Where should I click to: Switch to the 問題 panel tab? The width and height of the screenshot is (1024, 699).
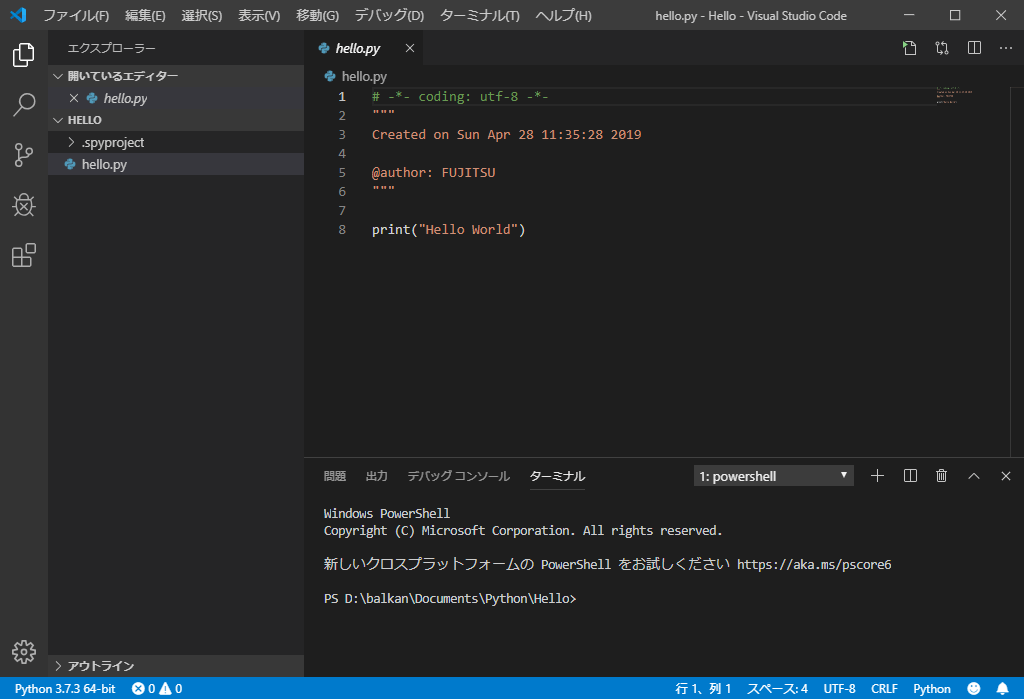[x=335, y=476]
